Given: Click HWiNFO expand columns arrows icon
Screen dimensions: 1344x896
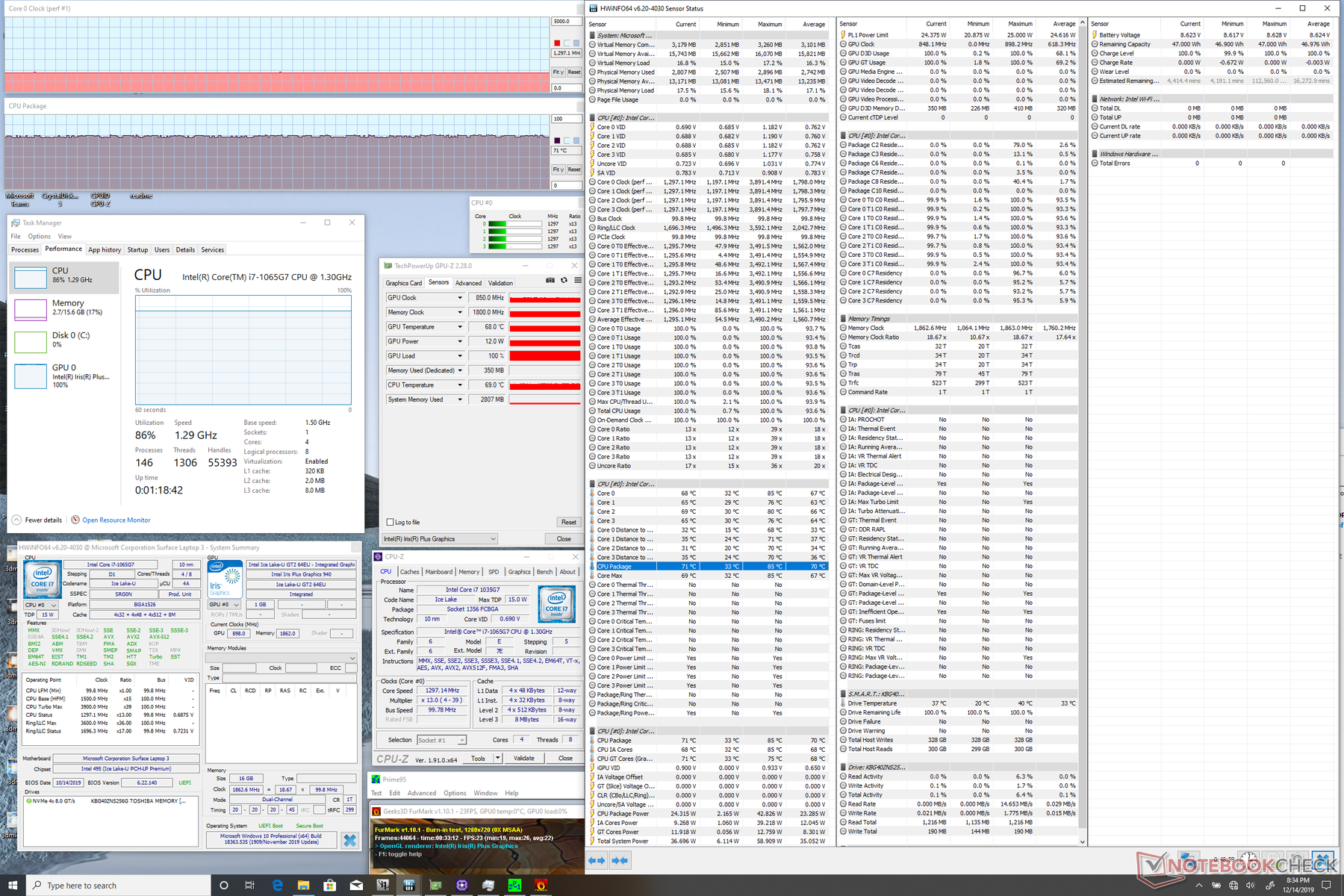Looking at the screenshot, I should pyautogui.click(x=597, y=860).
